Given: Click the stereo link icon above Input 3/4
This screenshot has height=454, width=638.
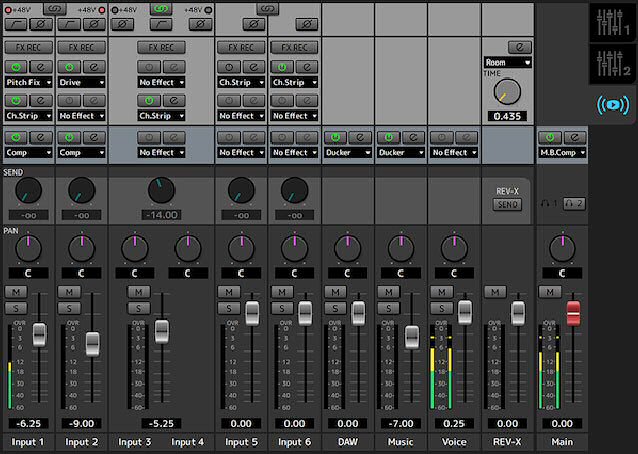Looking at the screenshot, I should coord(160,8).
